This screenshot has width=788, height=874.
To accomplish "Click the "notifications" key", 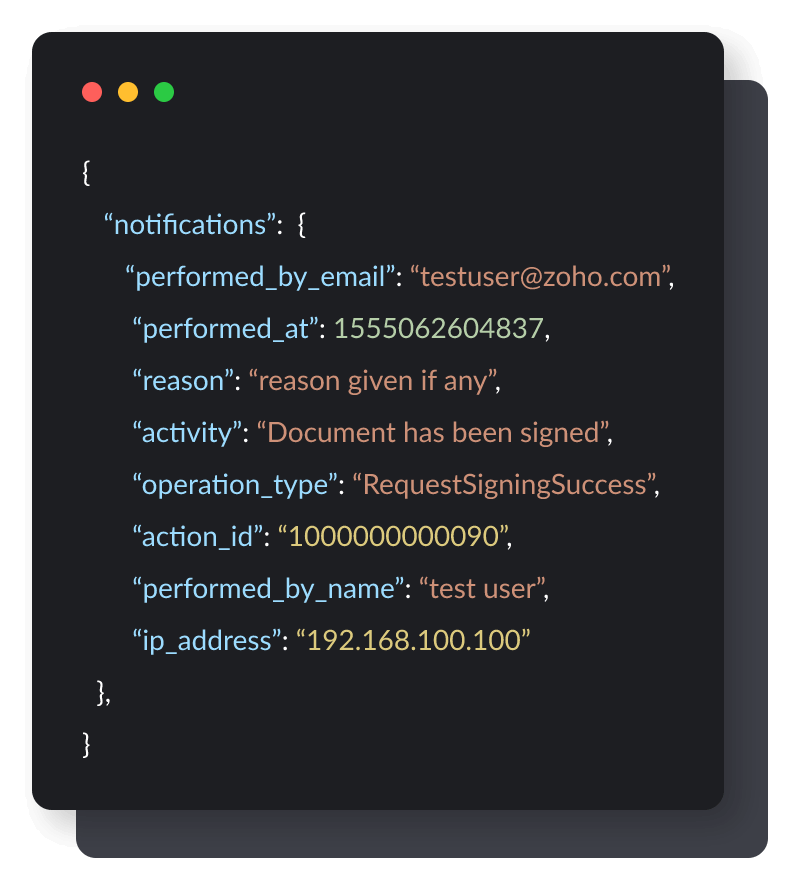I will click(x=190, y=225).
